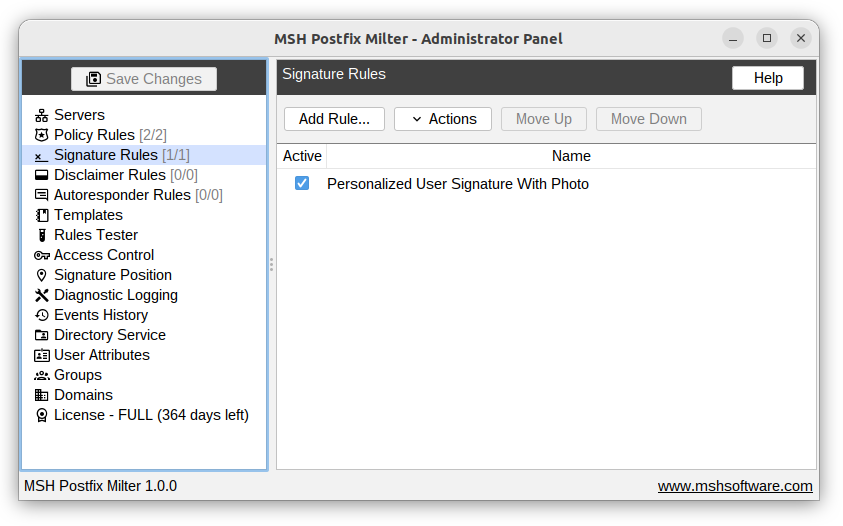This screenshot has height=526, width=843.
Task: Click the Move Up button
Action: point(544,119)
